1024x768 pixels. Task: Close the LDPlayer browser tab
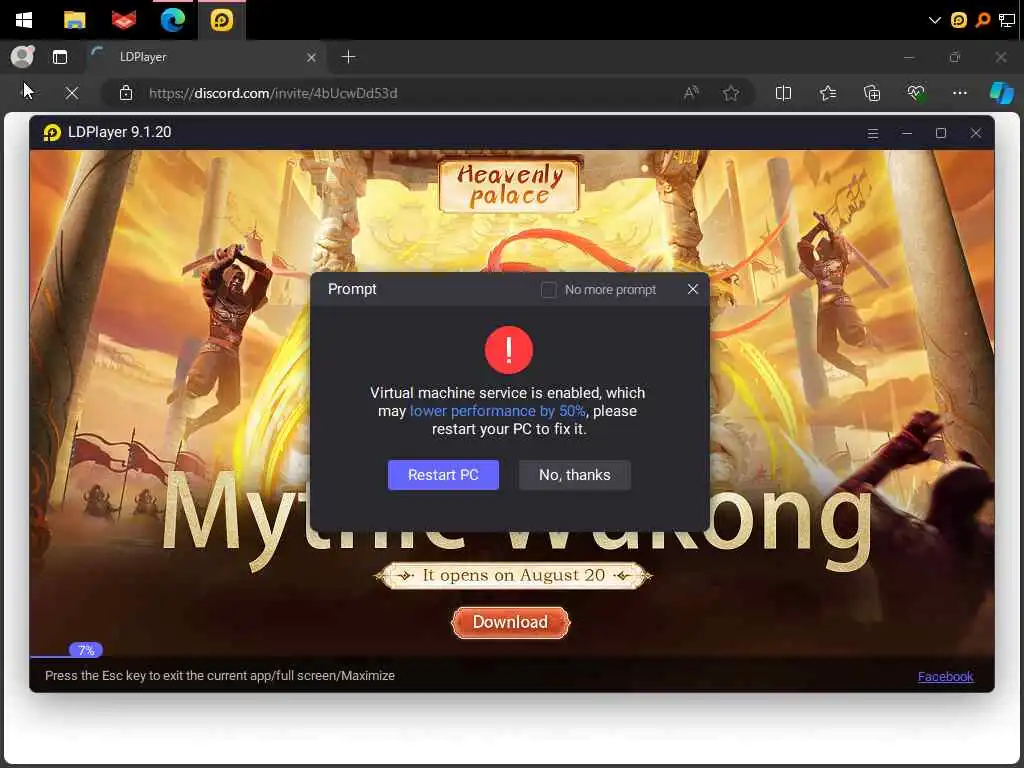point(312,57)
